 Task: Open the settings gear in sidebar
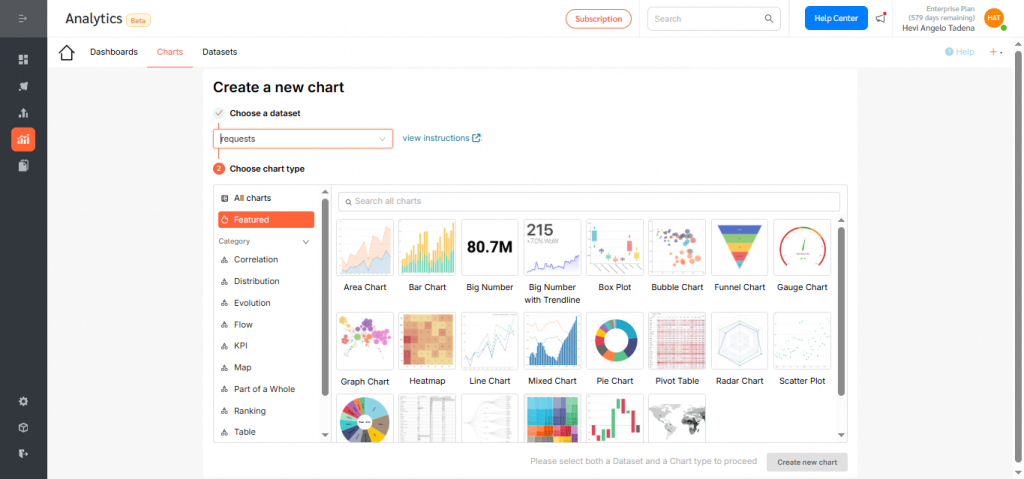point(23,401)
